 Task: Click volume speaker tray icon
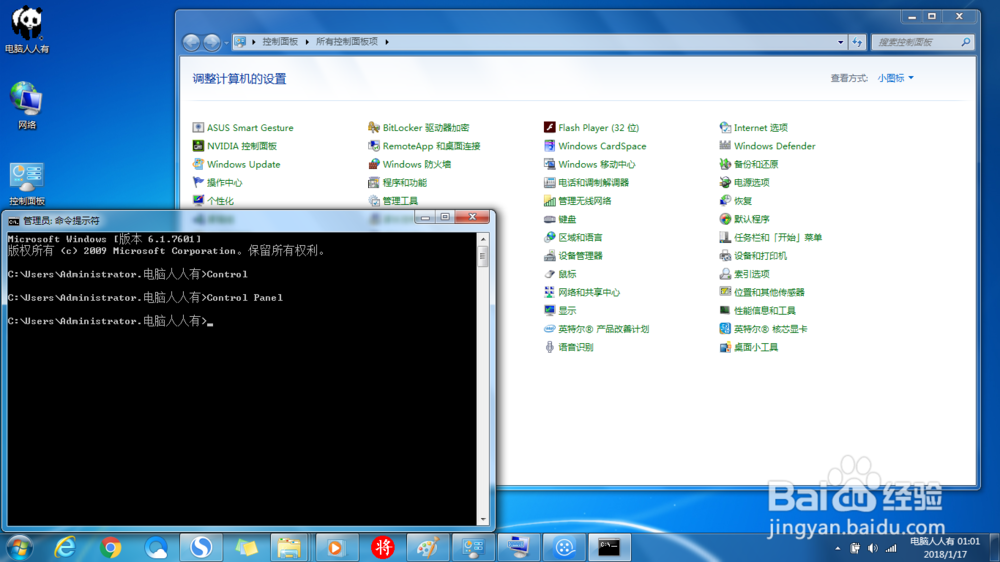[x=873, y=548]
